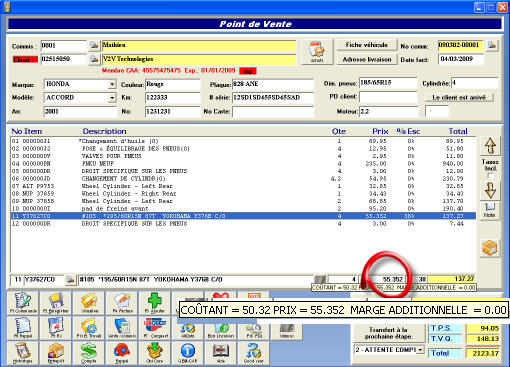
Task: Click the Entrepôt boxes icon
Action: [56, 353]
